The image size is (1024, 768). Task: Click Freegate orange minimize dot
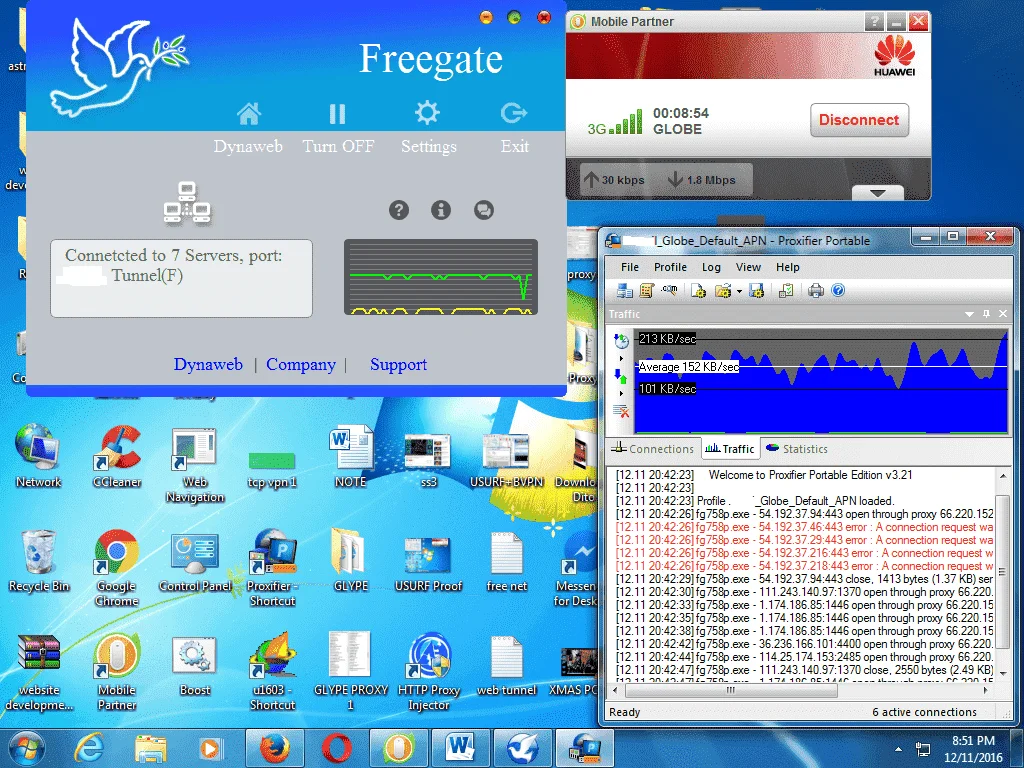486,18
